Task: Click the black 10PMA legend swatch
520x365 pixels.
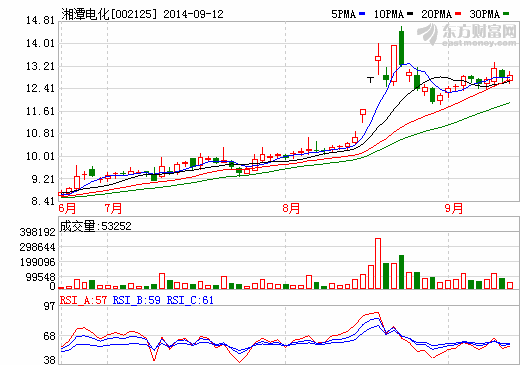Action: pyautogui.click(x=410, y=14)
